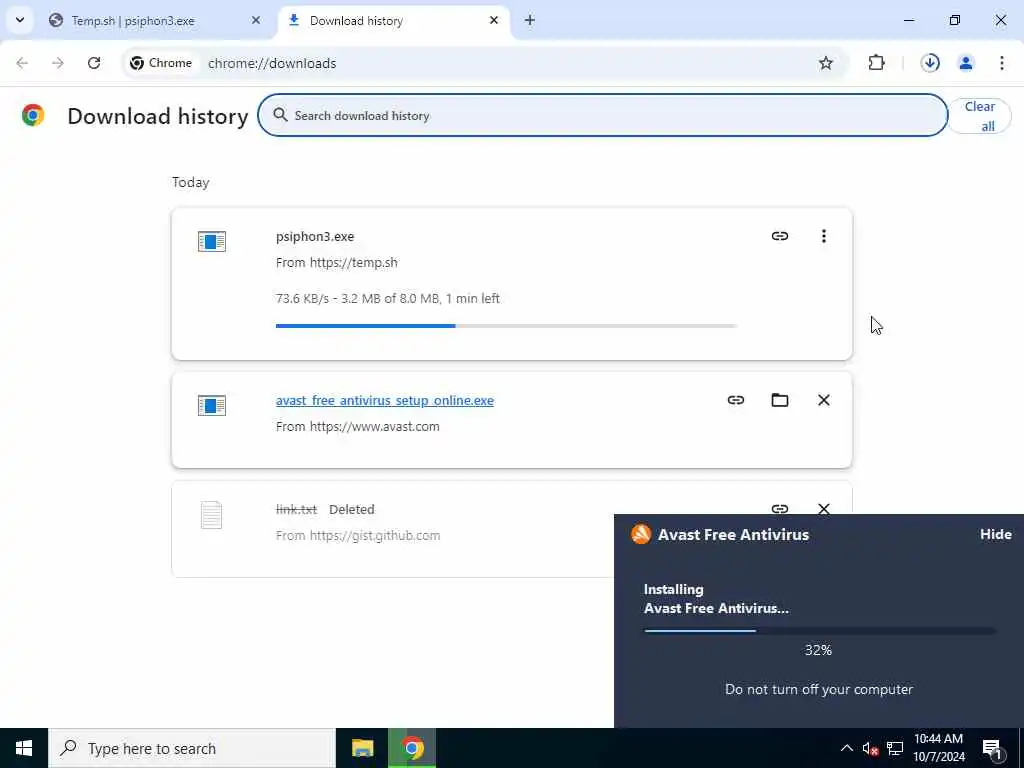The width and height of the screenshot is (1024, 768).
Task: Close the Temp.sh tab
Action: (256, 20)
